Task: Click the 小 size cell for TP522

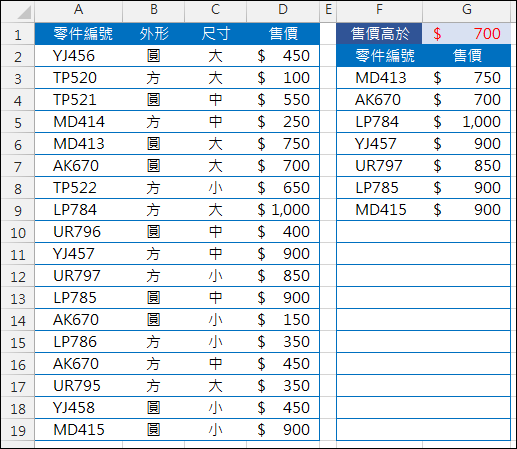Action: [215, 188]
